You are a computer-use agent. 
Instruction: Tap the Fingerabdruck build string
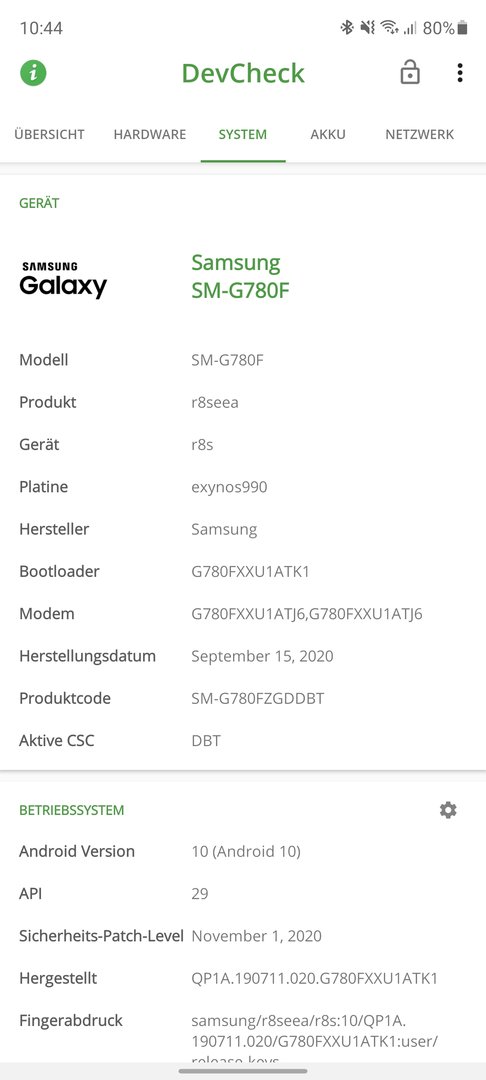[x=315, y=1040]
